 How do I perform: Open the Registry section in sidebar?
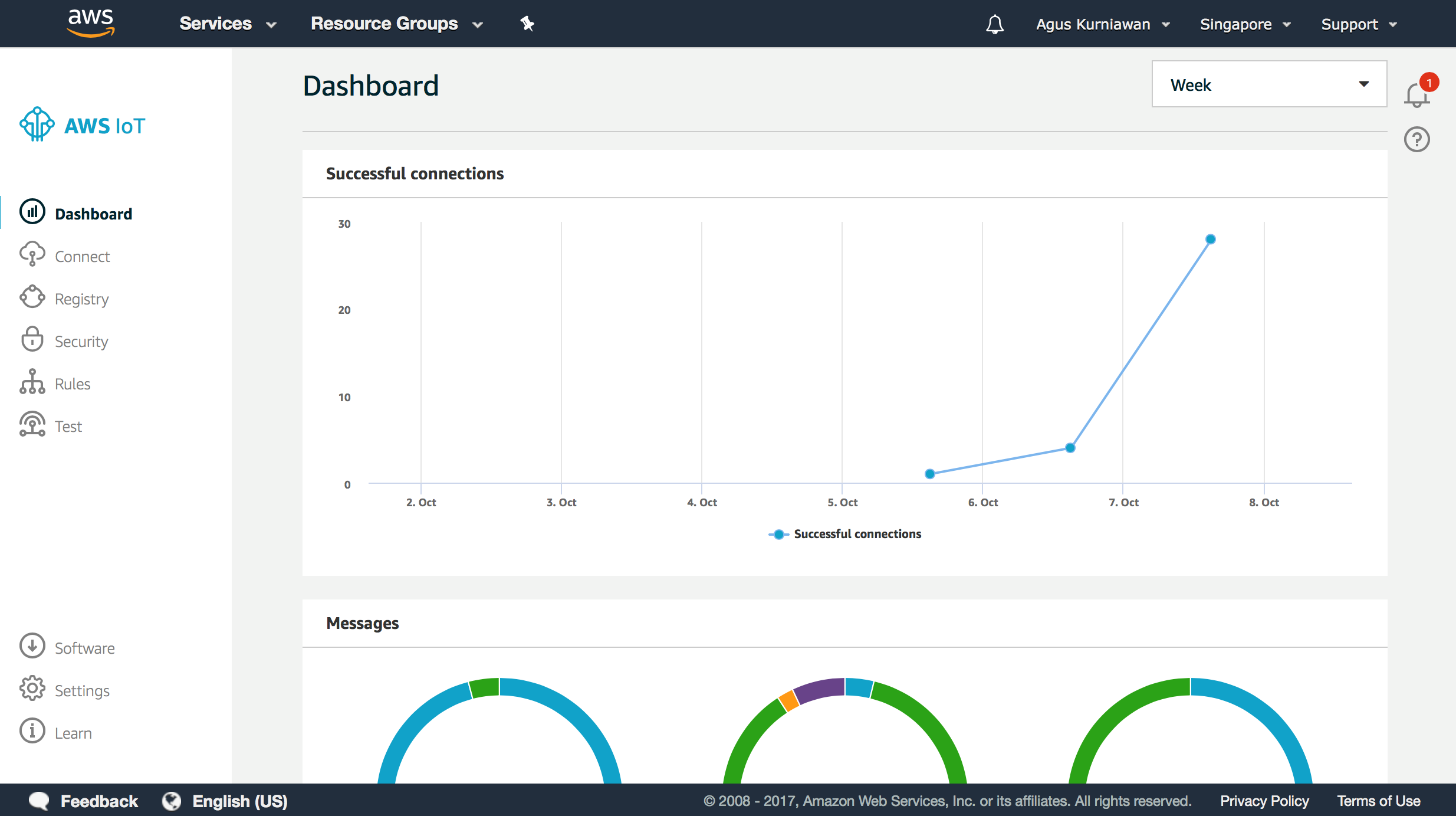[x=81, y=299]
